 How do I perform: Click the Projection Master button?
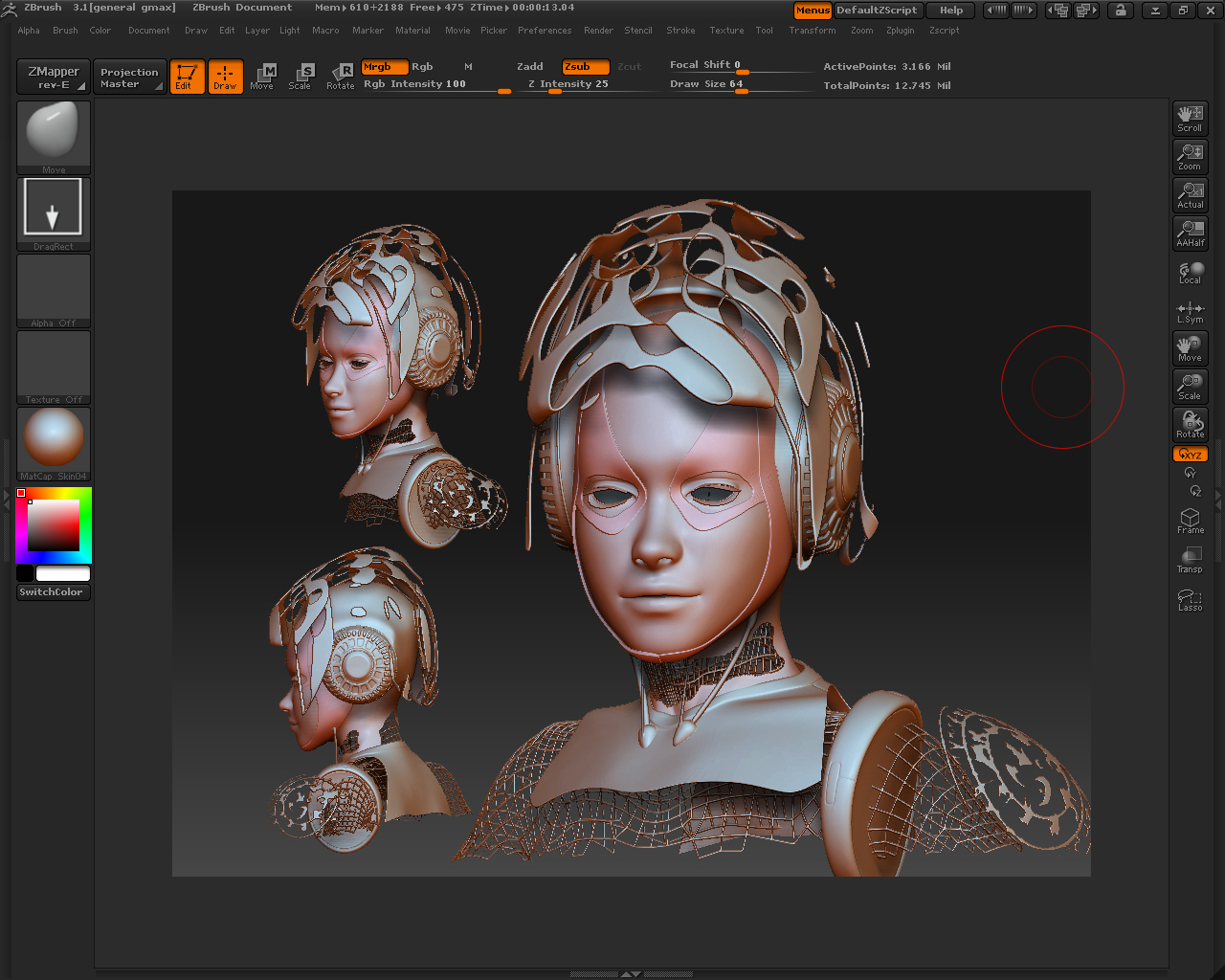[129, 77]
